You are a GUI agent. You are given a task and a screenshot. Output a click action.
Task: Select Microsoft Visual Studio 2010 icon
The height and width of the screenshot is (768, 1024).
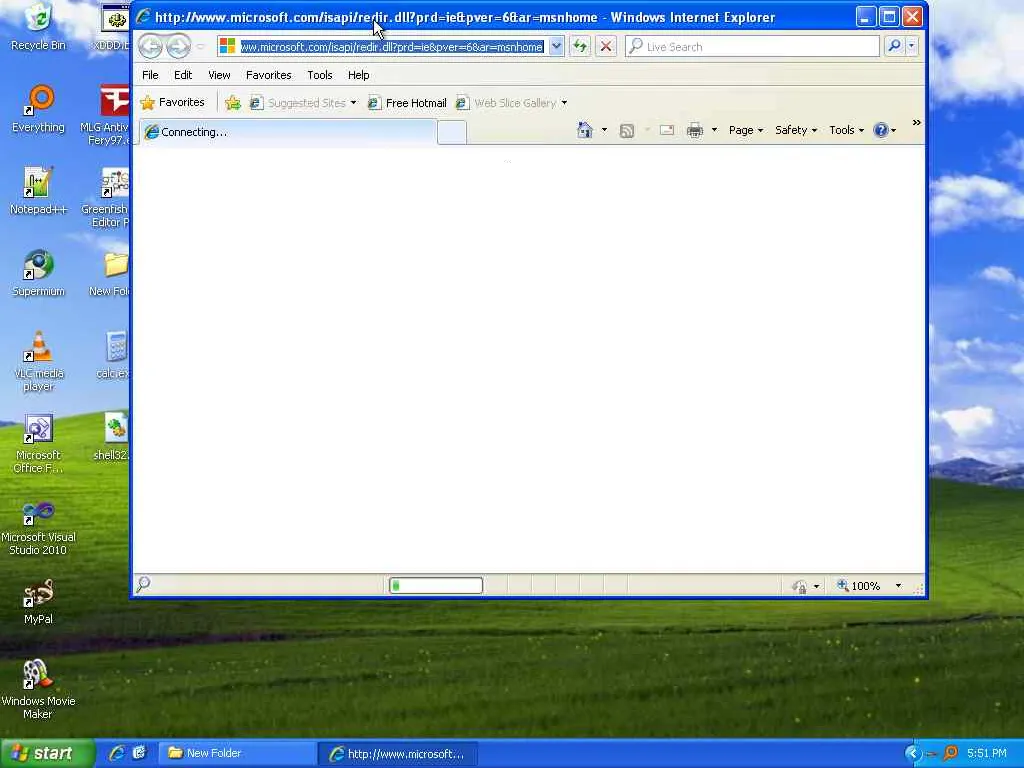[38, 528]
